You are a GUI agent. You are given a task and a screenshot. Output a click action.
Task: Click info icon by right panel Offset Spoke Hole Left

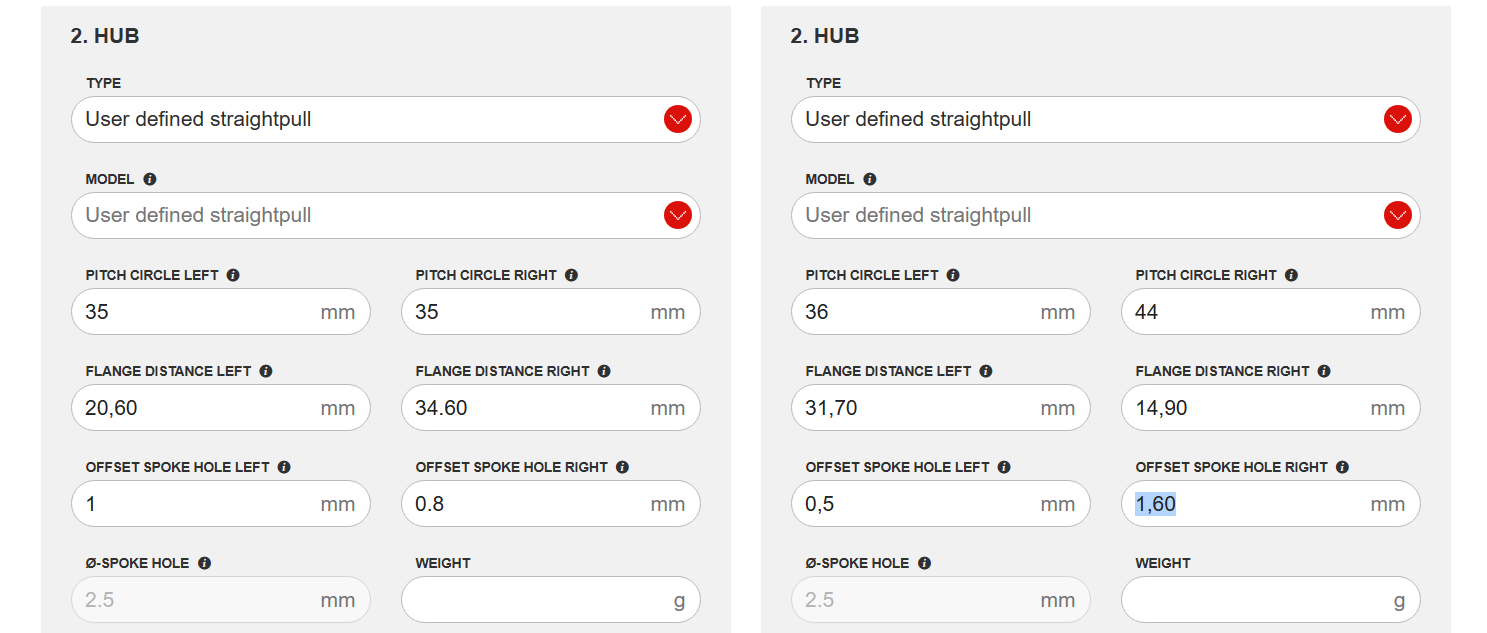click(1004, 467)
